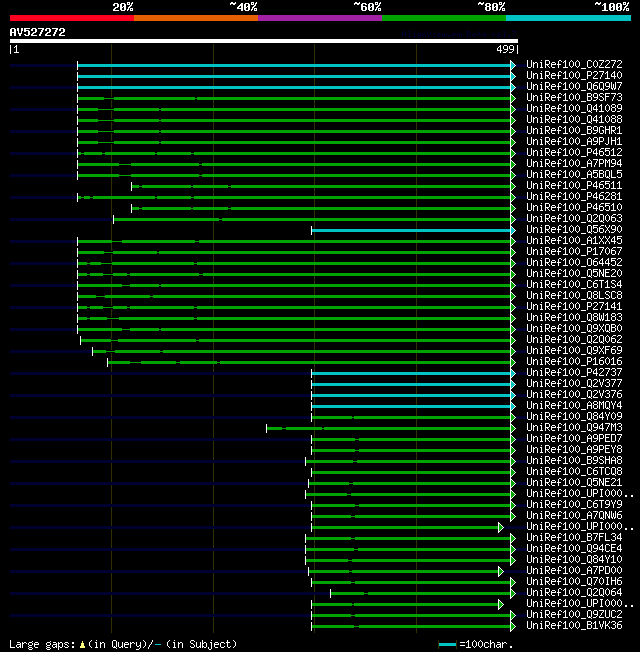This screenshot has height=652, width=640.
Task: Click the arrowhead ending the UniRef100_A7PD00 bar
Action: [x=501, y=572]
